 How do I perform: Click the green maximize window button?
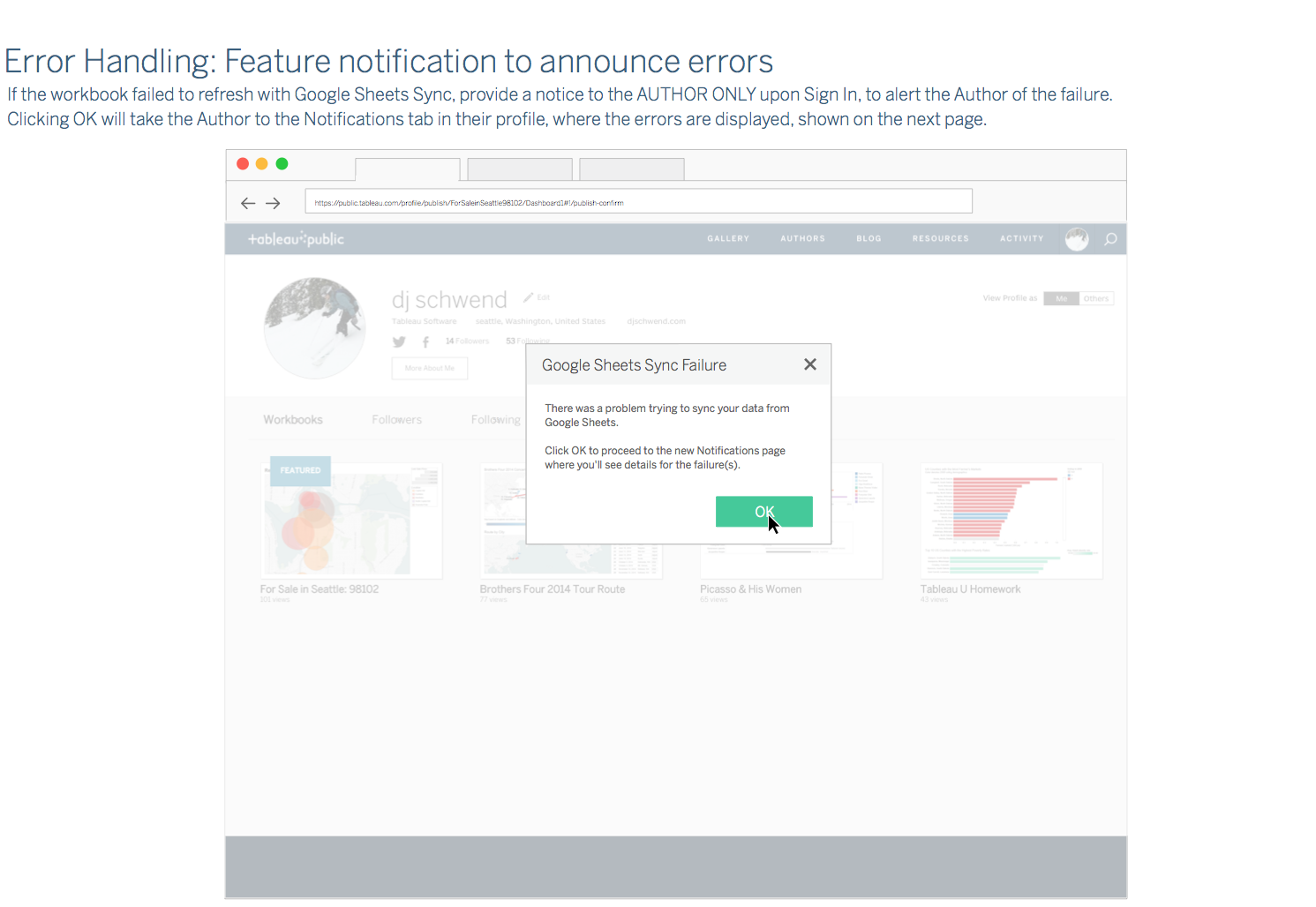pyautogui.click(x=282, y=164)
